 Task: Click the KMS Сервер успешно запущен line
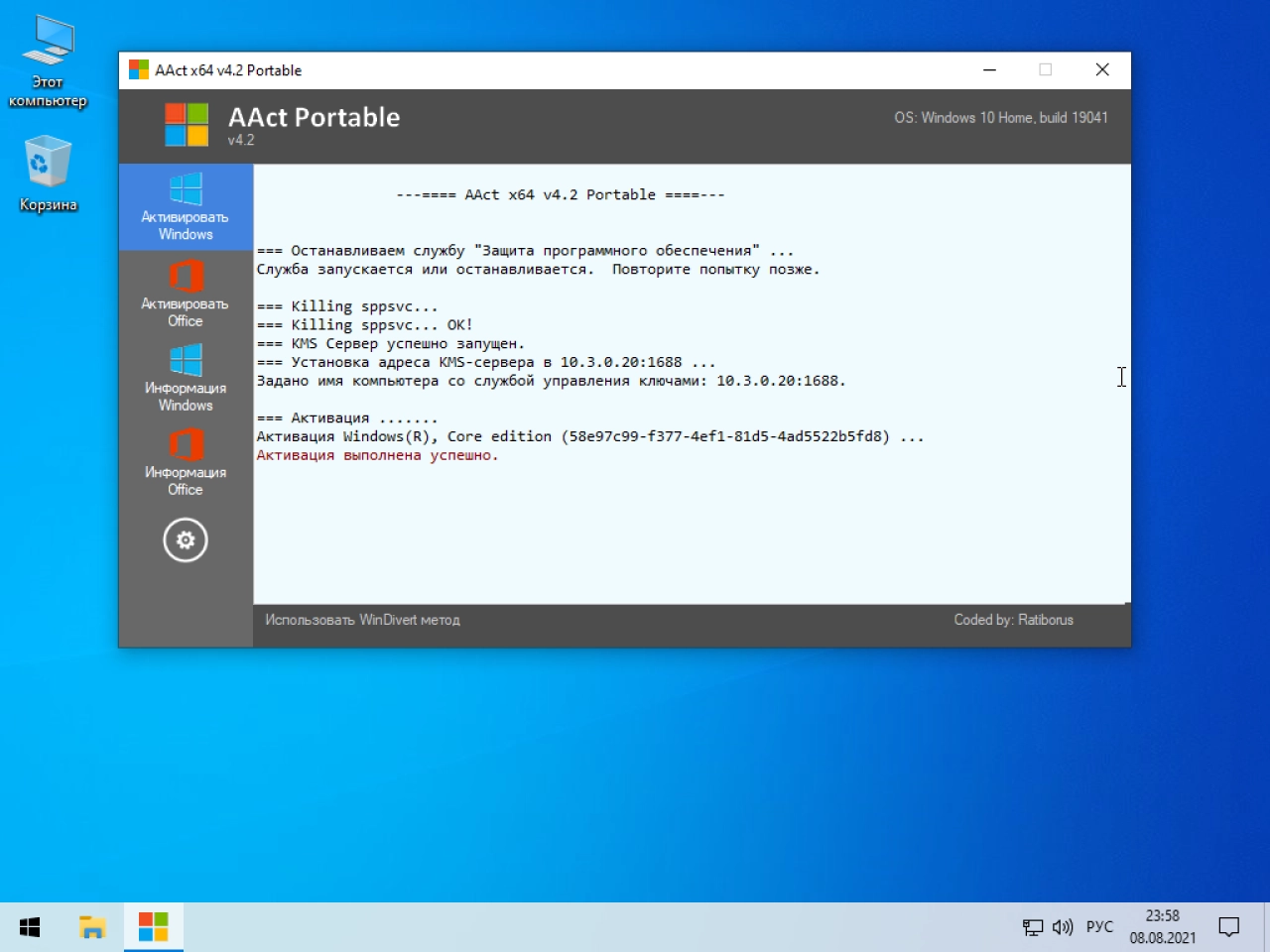(390, 343)
